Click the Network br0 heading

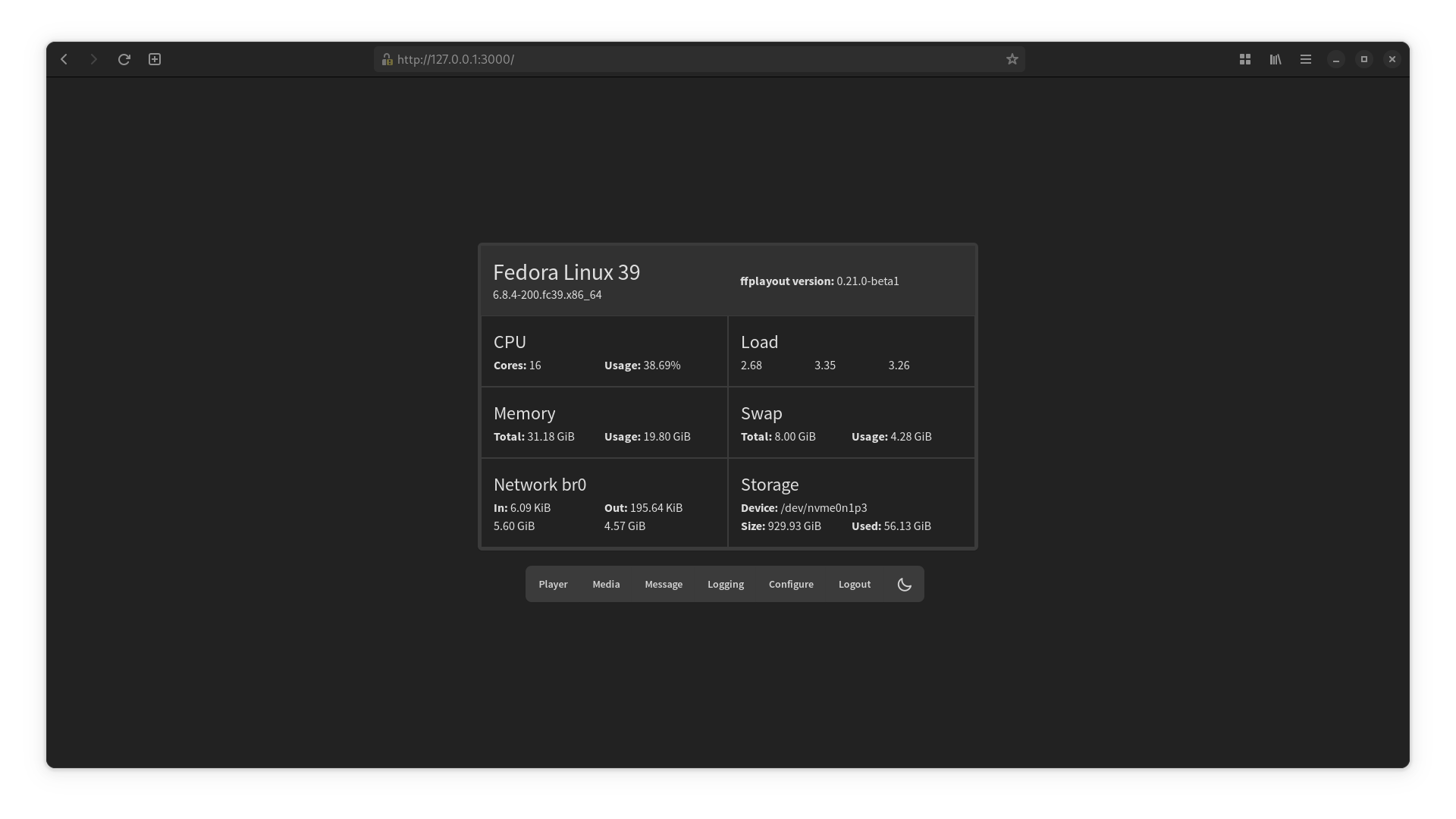coord(540,485)
